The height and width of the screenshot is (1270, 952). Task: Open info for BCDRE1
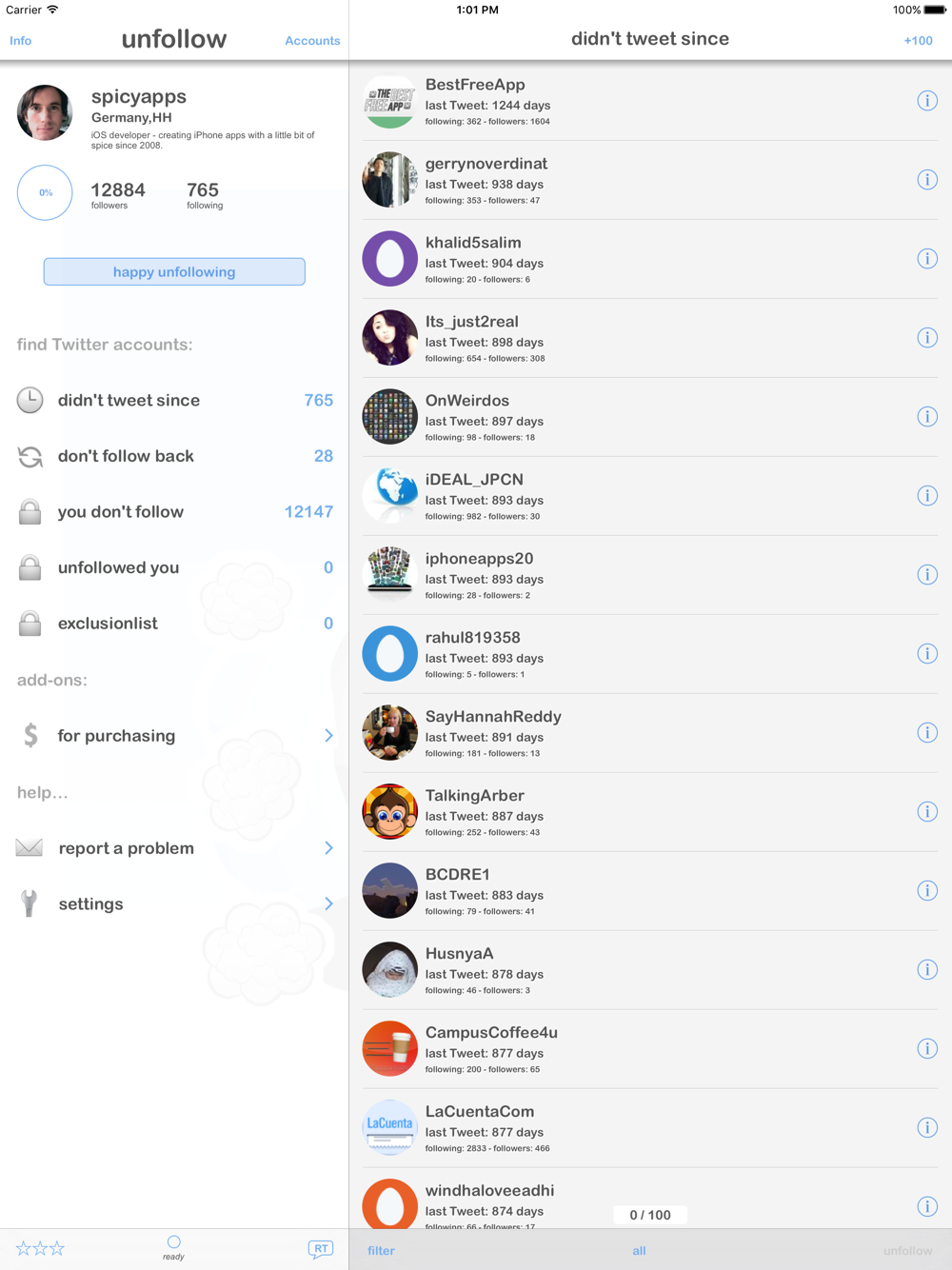pos(927,891)
